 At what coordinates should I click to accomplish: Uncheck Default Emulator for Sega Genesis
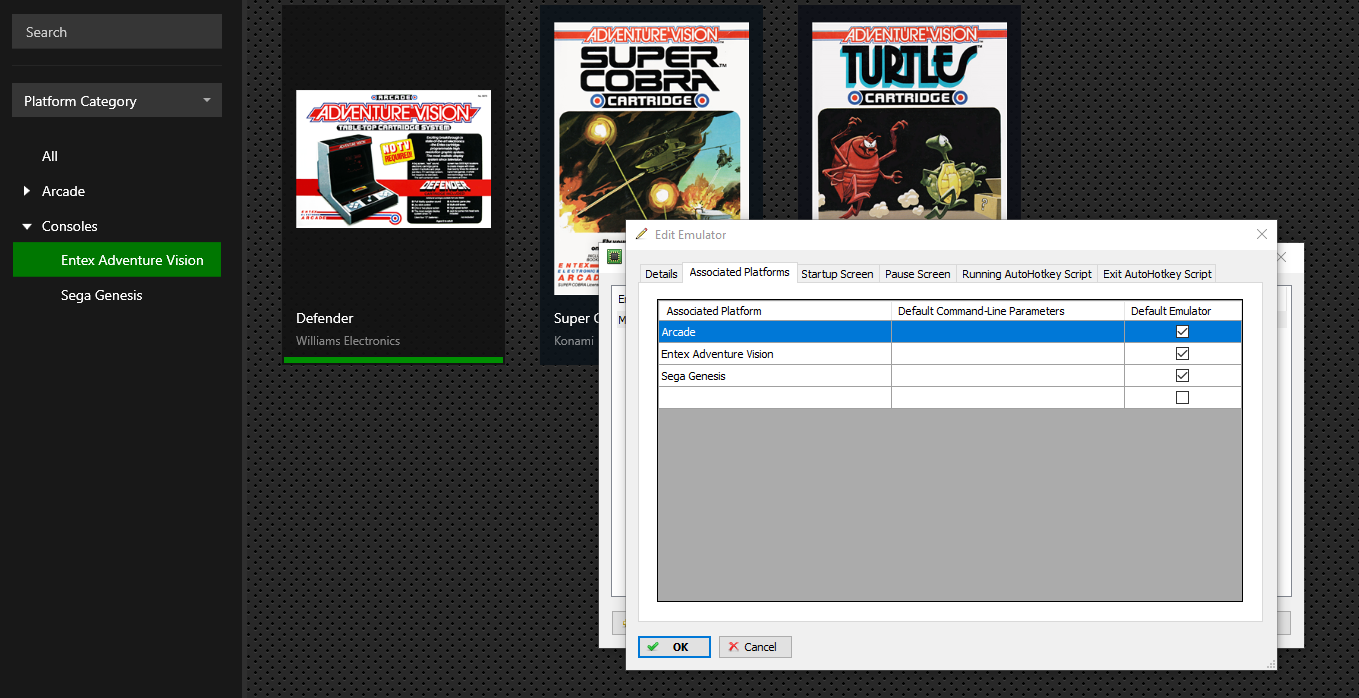point(1183,376)
